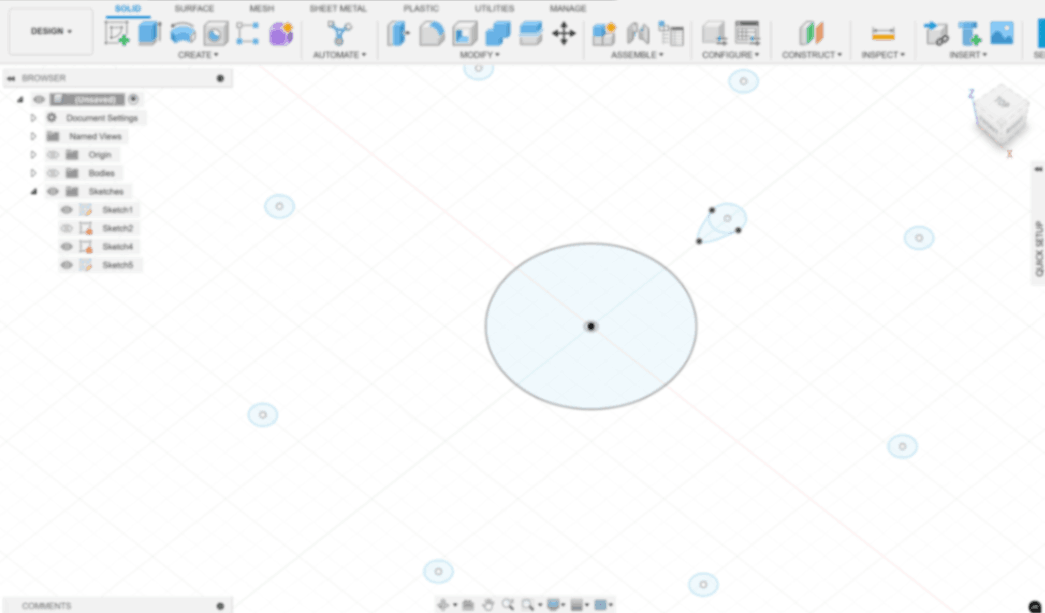Viewport: 1045px width, 613px height.
Task: Toggle visibility of the Bodies folder
Action: pyautogui.click(x=53, y=173)
